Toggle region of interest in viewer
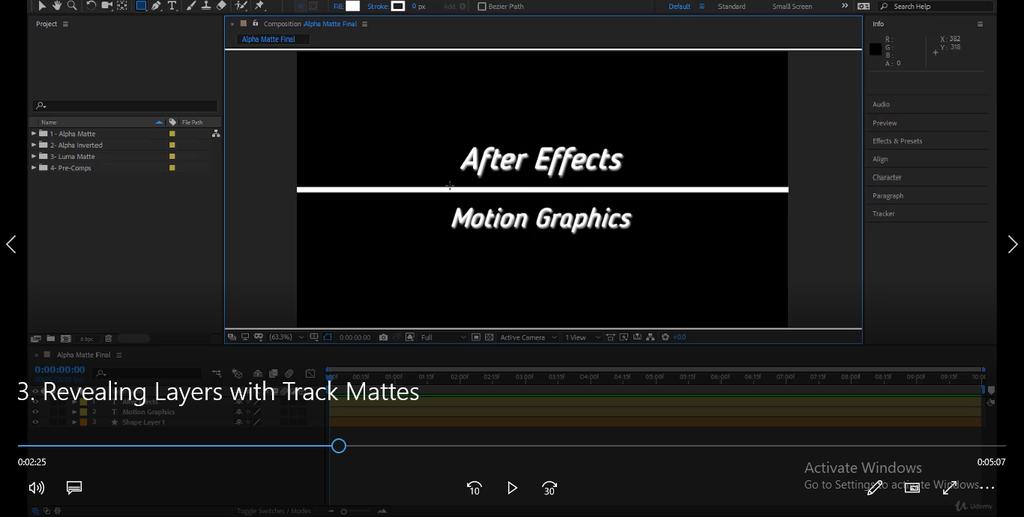 pos(476,337)
